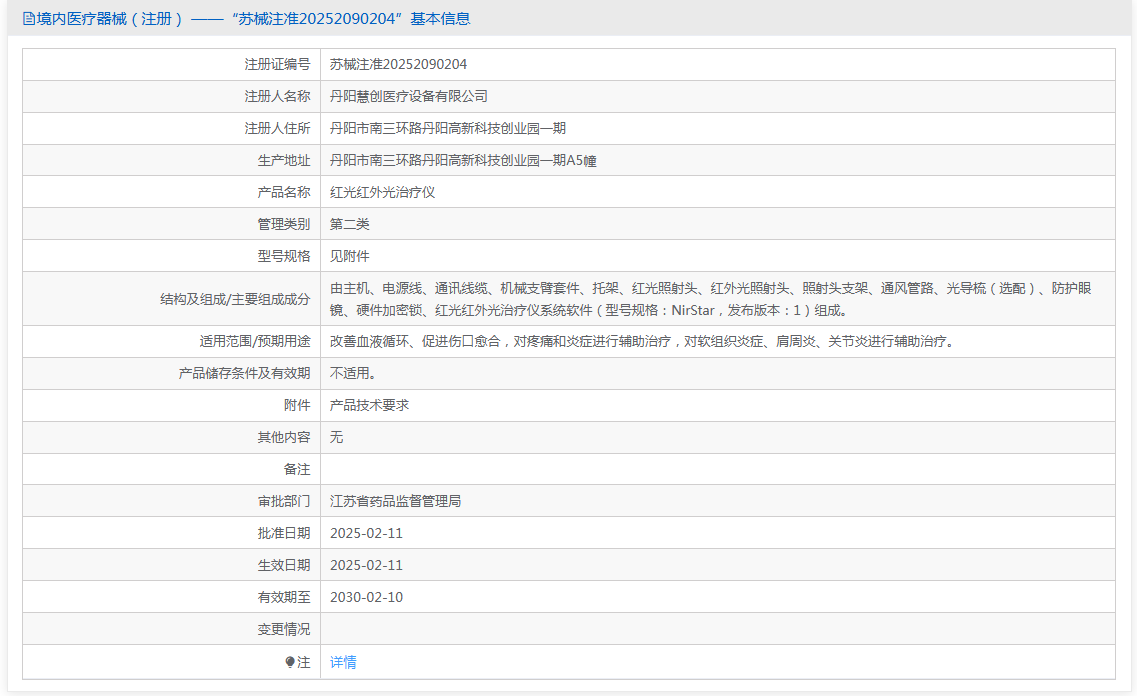This screenshot has width=1137, height=696.
Task: Click the page title 境内医疗器械（注册）基本信息
Action: pos(253,19)
